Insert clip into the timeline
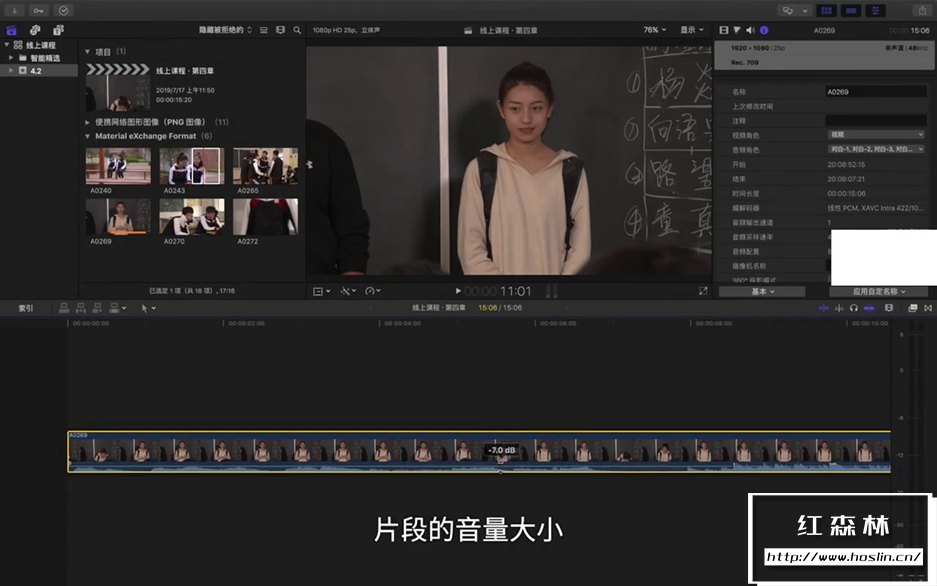 [x=81, y=308]
